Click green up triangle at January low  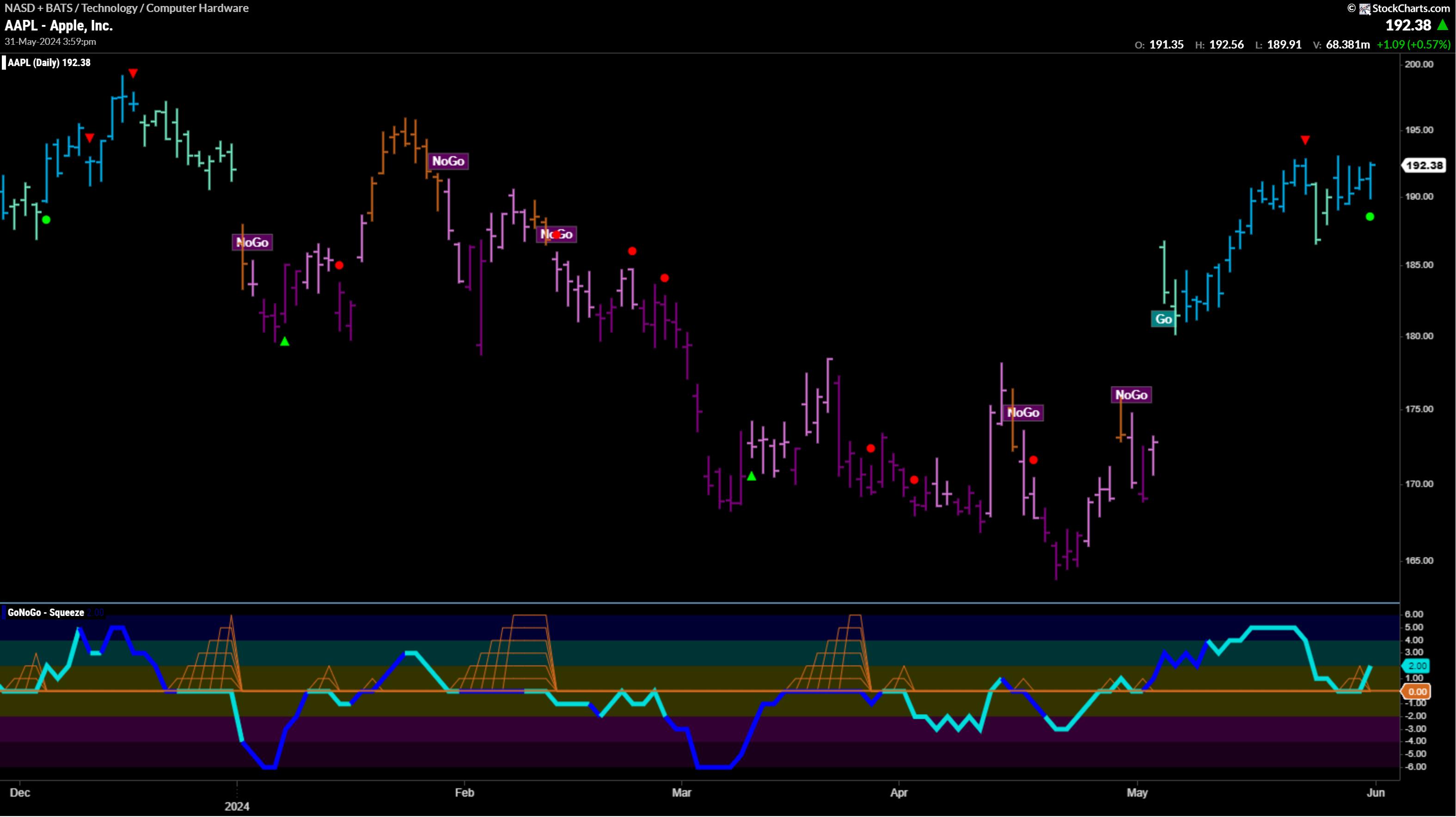point(285,341)
